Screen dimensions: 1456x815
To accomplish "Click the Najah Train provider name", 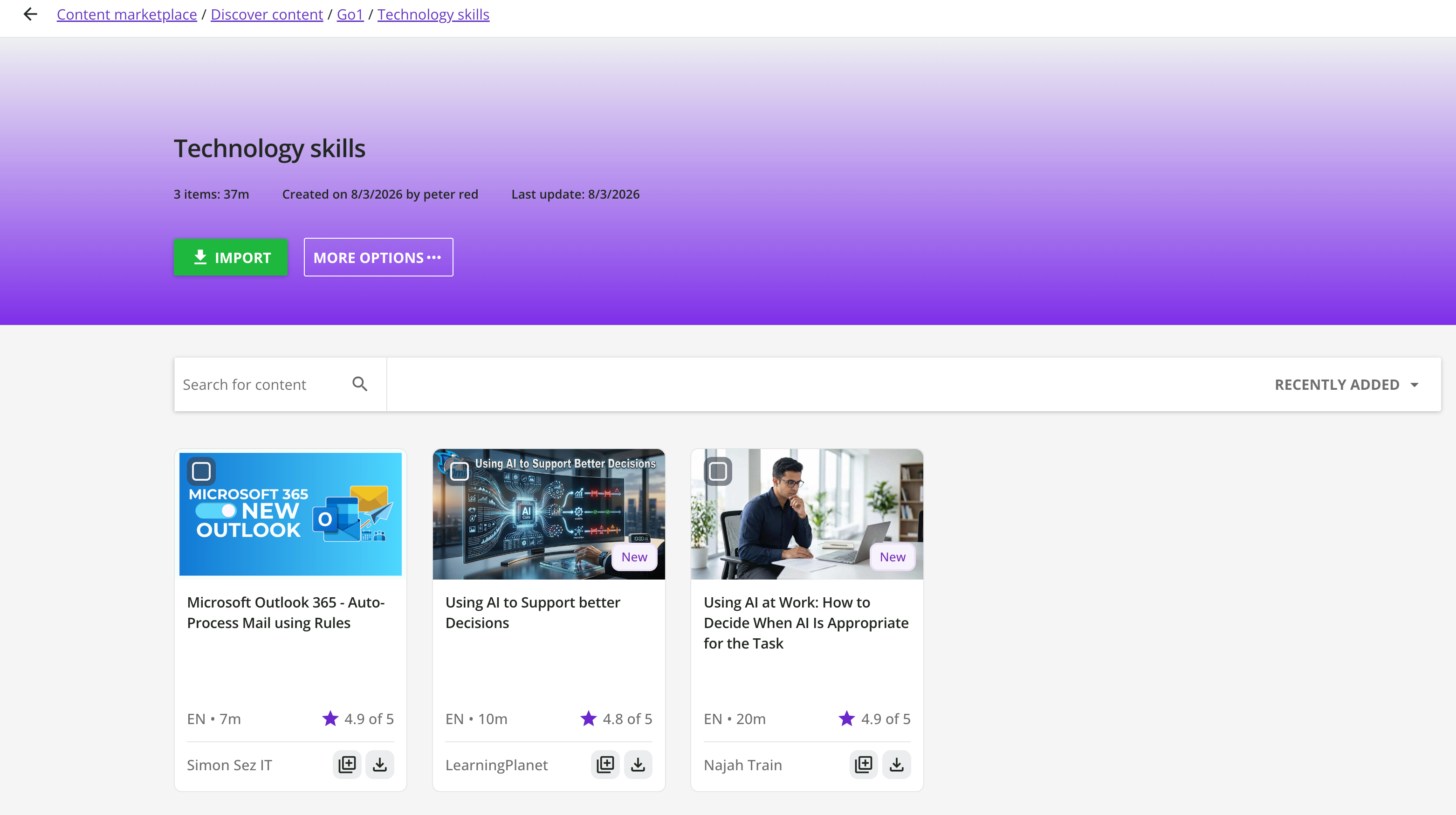I will [x=743, y=765].
